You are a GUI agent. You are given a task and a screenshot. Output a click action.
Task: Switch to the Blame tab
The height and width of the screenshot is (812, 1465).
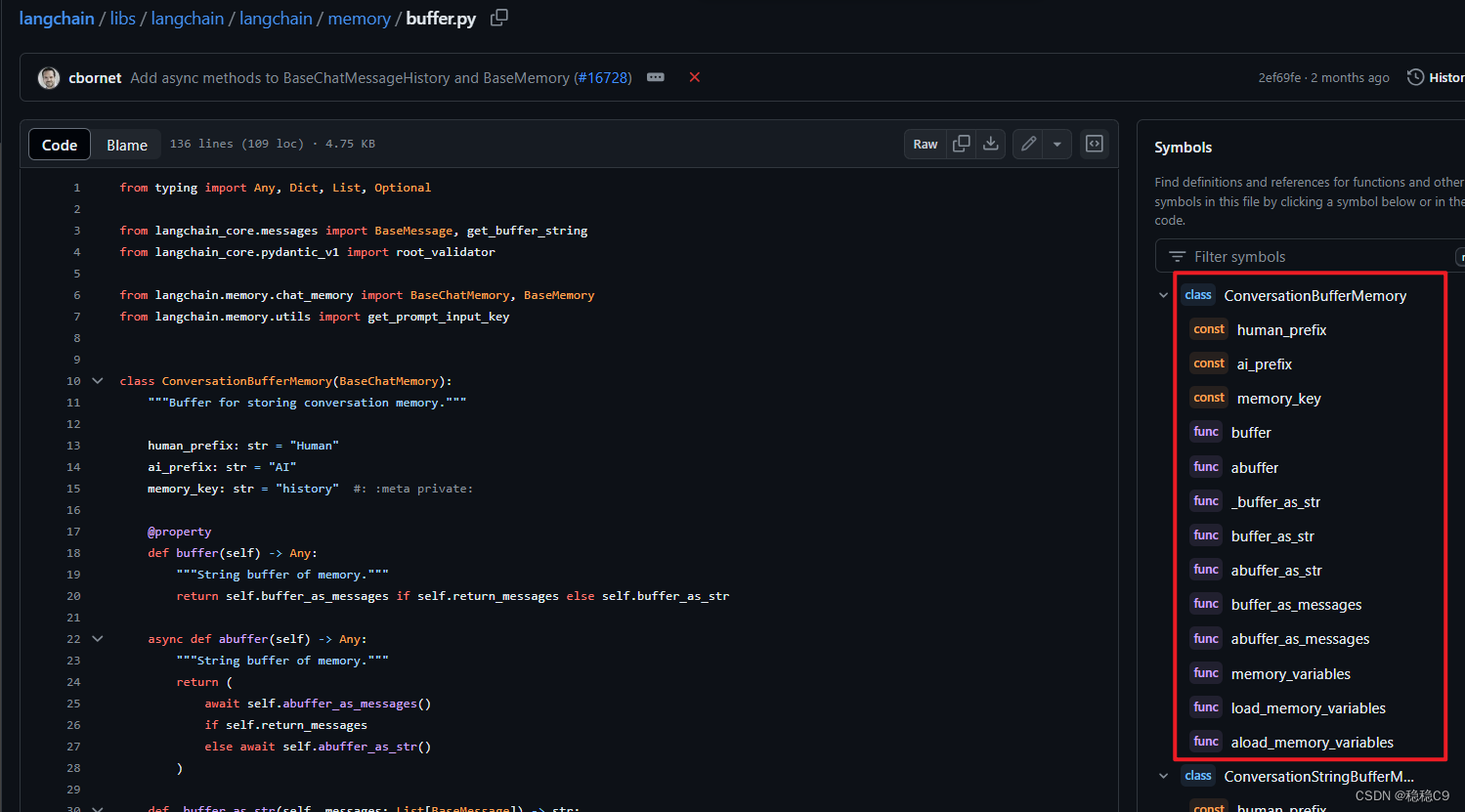pos(127,145)
